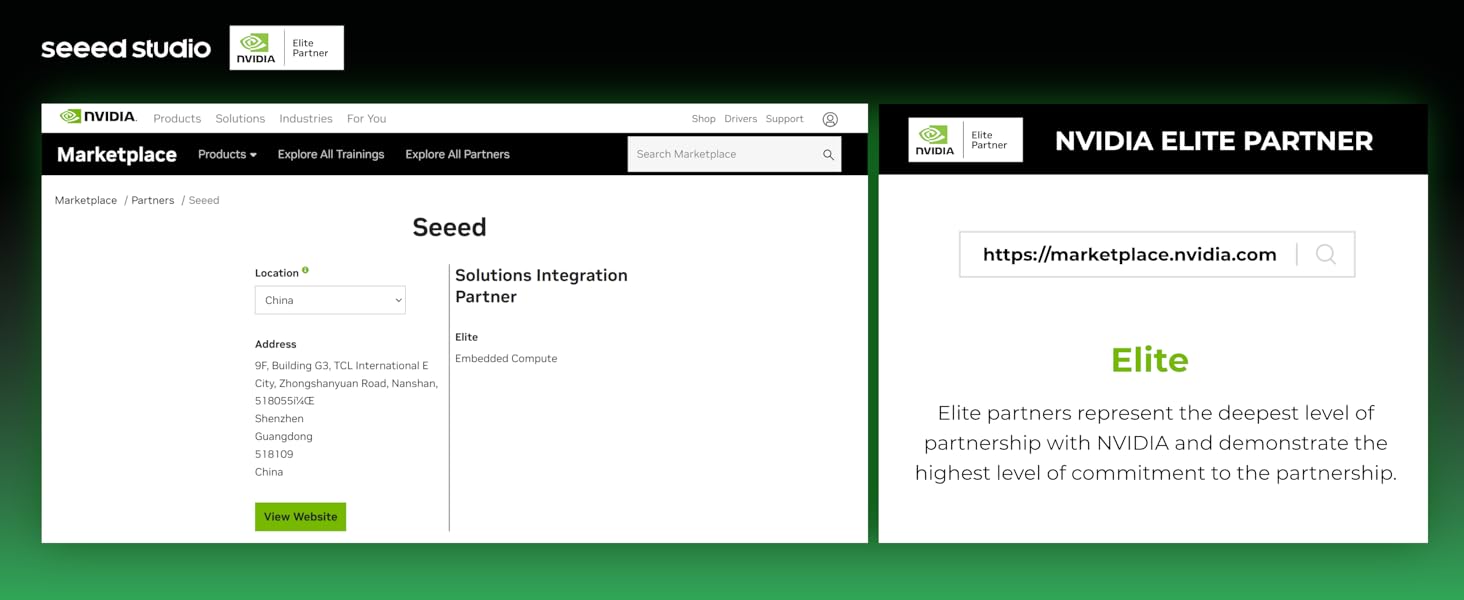This screenshot has width=1464, height=600.
Task: Click the Embedded Compute text
Action: click(506, 358)
